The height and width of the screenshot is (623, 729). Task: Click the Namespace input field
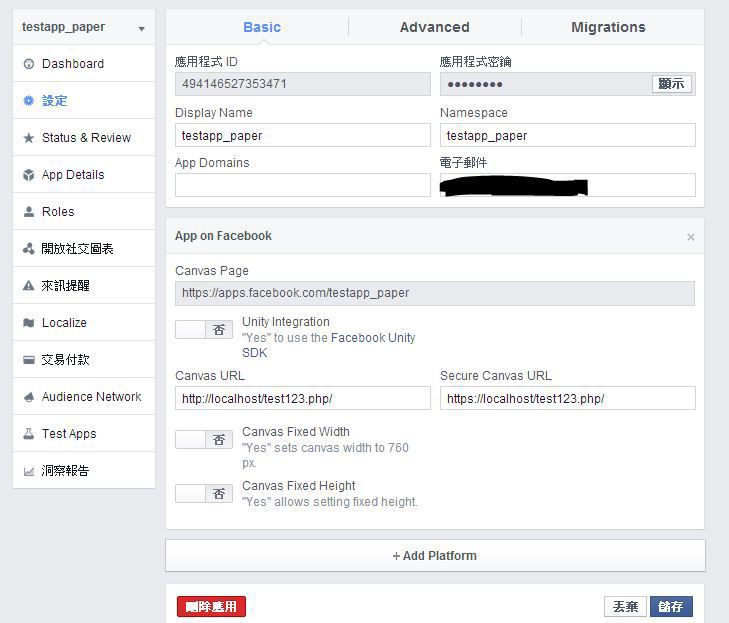tap(568, 135)
